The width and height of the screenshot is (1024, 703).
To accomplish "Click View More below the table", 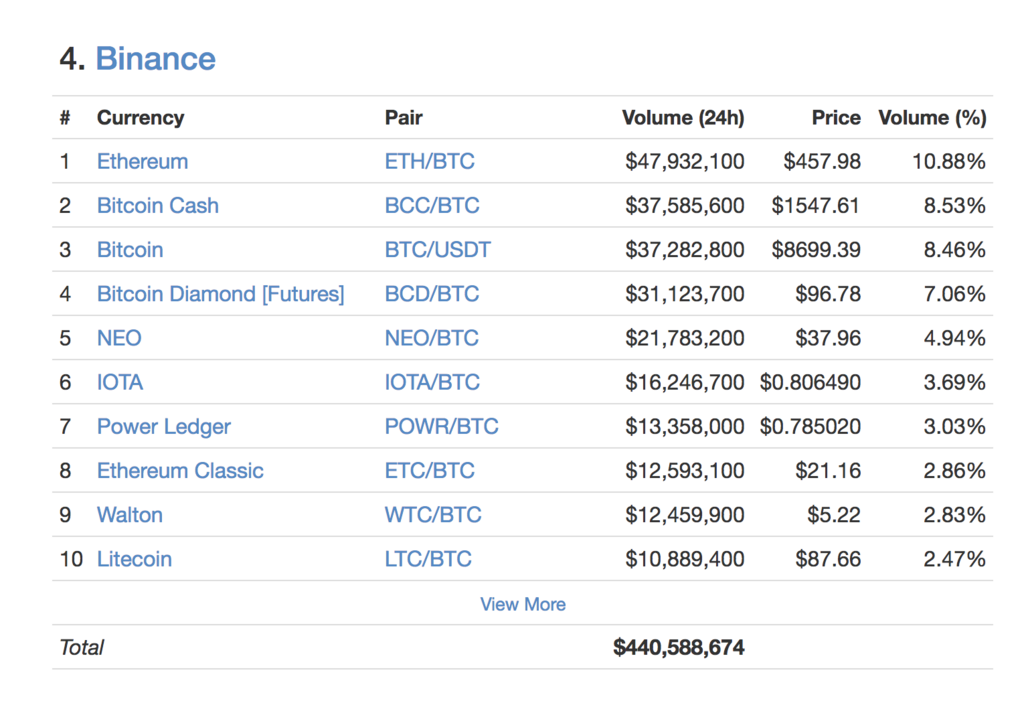I will (x=523, y=604).
